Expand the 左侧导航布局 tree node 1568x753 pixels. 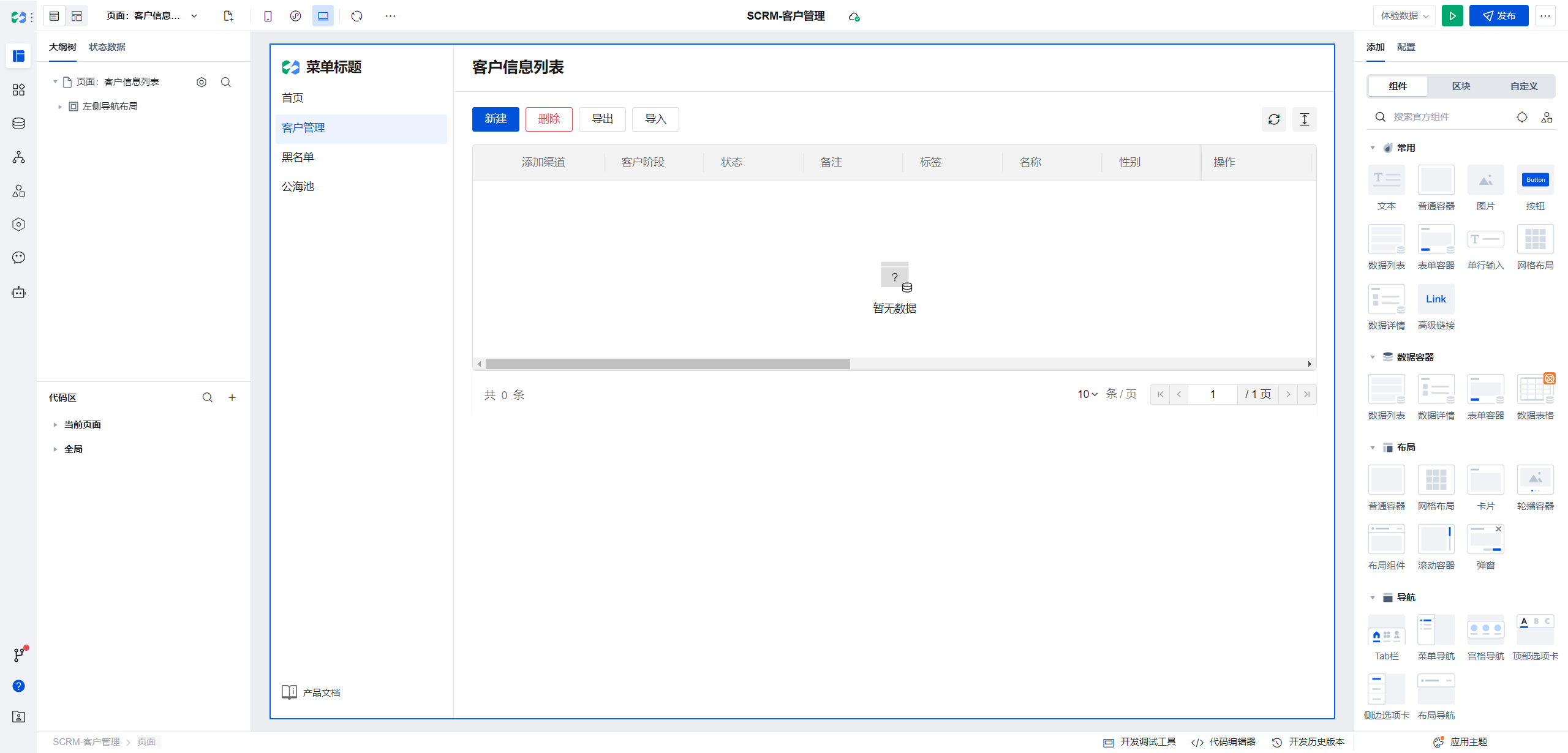pos(60,107)
